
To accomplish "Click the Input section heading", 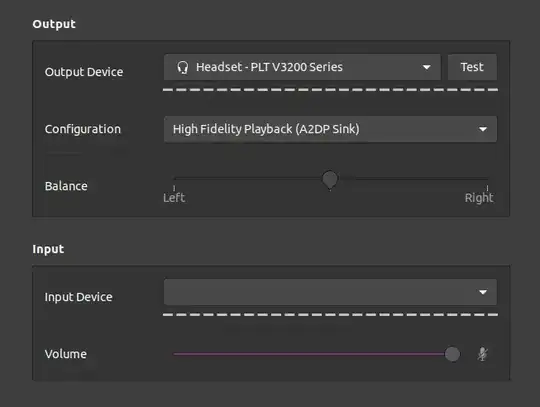I will pyautogui.click(x=48, y=249).
